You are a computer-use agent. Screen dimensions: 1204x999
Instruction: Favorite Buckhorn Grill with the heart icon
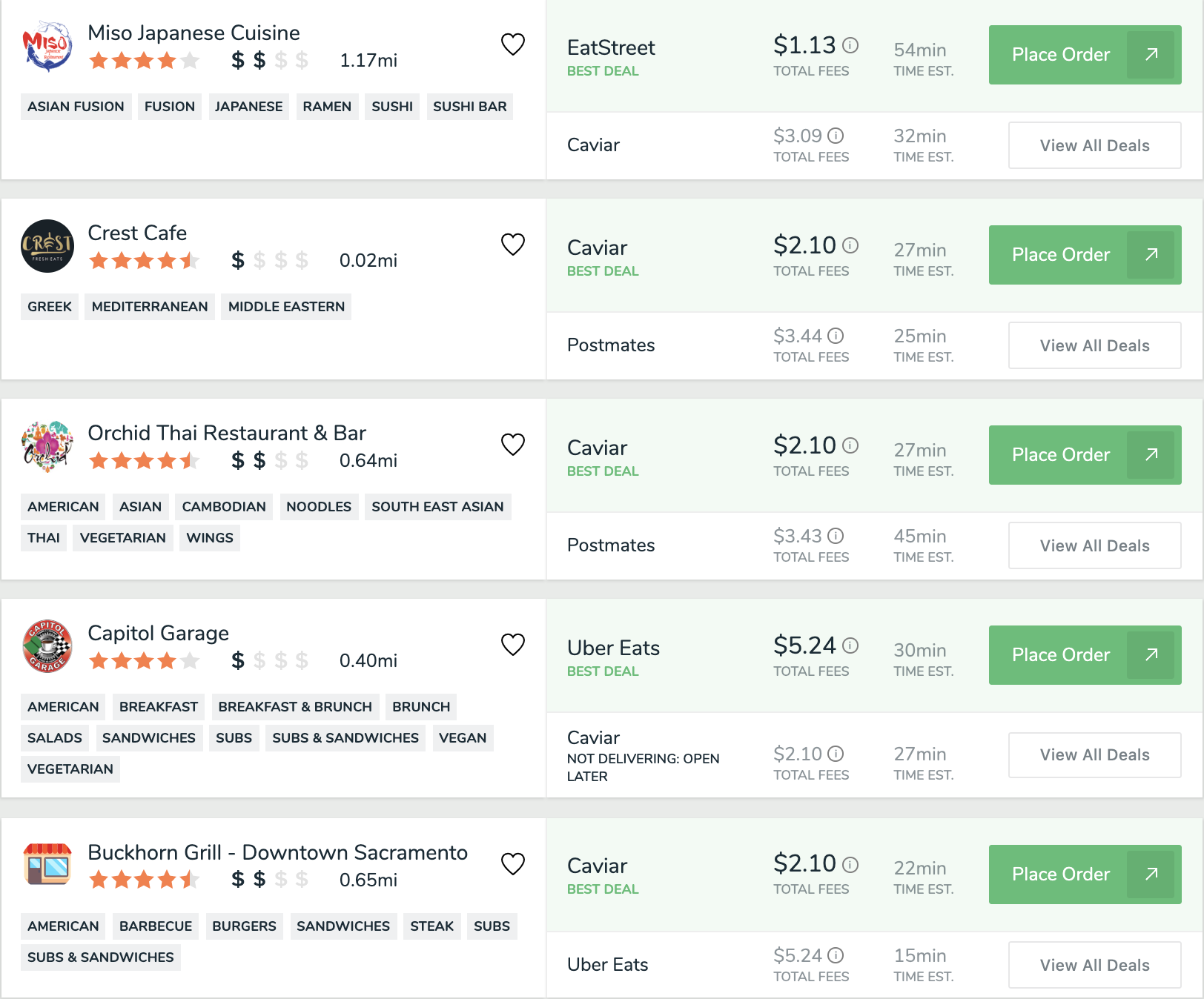(513, 864)
